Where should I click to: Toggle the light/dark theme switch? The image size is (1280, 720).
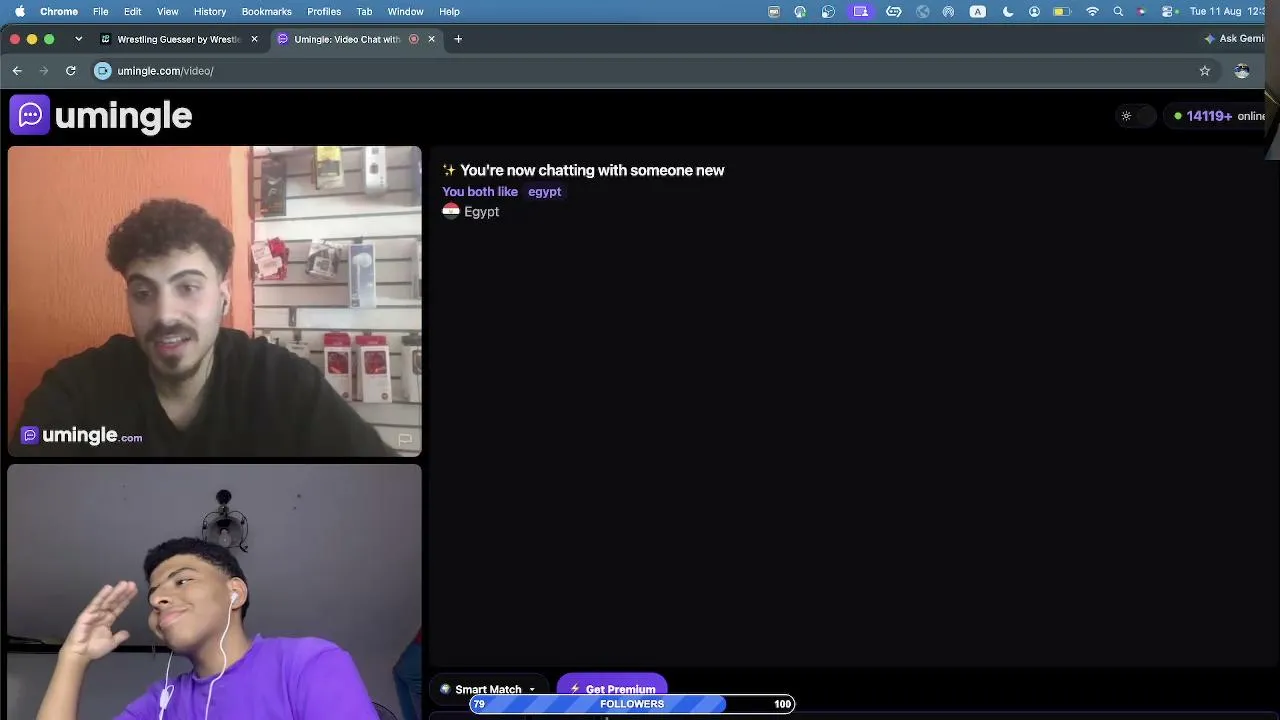1136,116
